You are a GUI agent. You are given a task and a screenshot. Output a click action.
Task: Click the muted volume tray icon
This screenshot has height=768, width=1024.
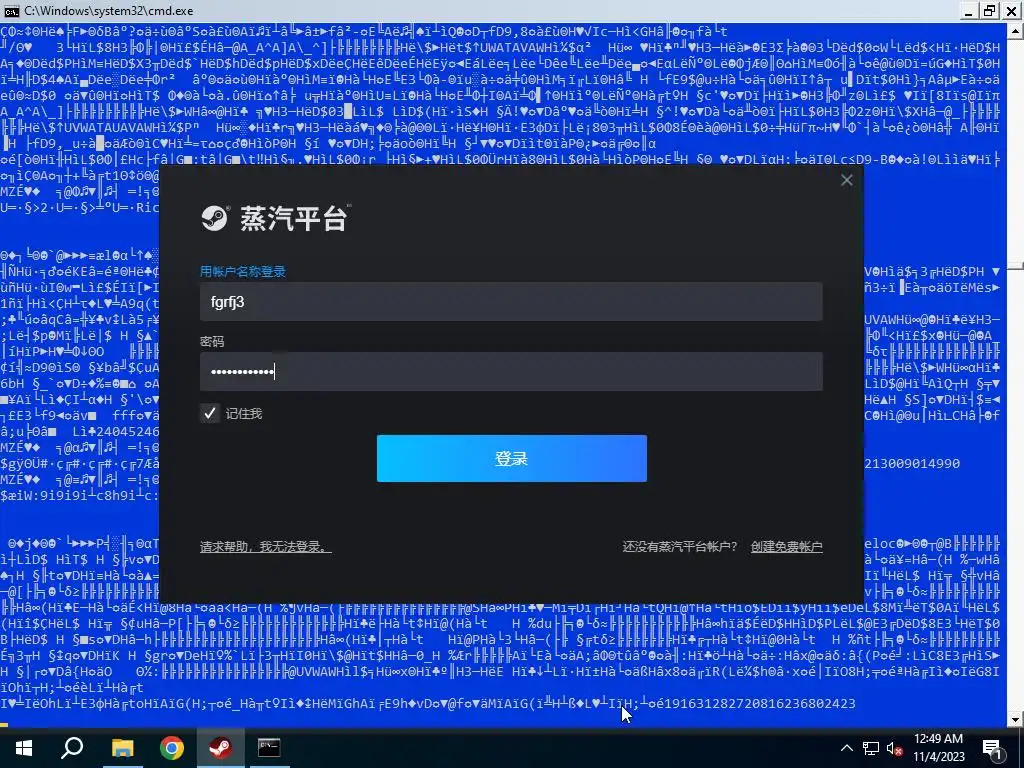pos(894,748)
